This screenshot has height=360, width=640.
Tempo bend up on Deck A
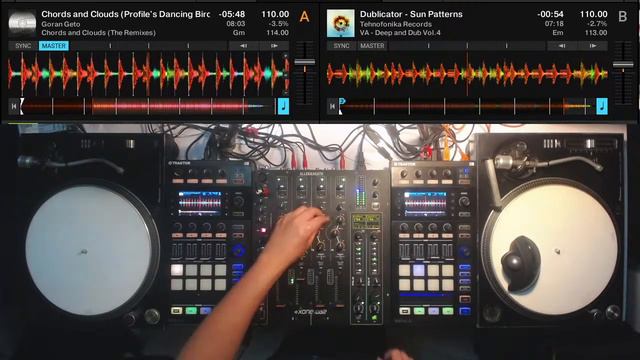pyautogui.click(x=274, y=46)
